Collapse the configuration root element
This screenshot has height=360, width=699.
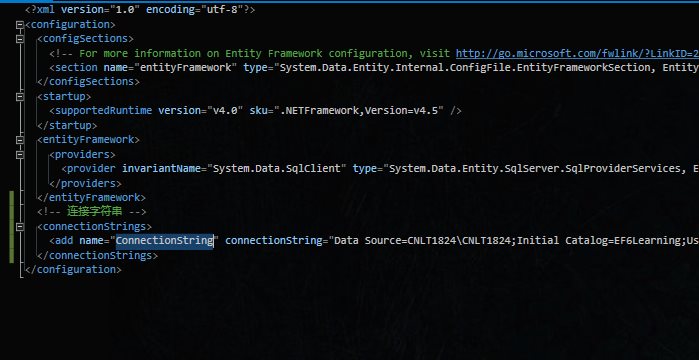pos(20,25)
